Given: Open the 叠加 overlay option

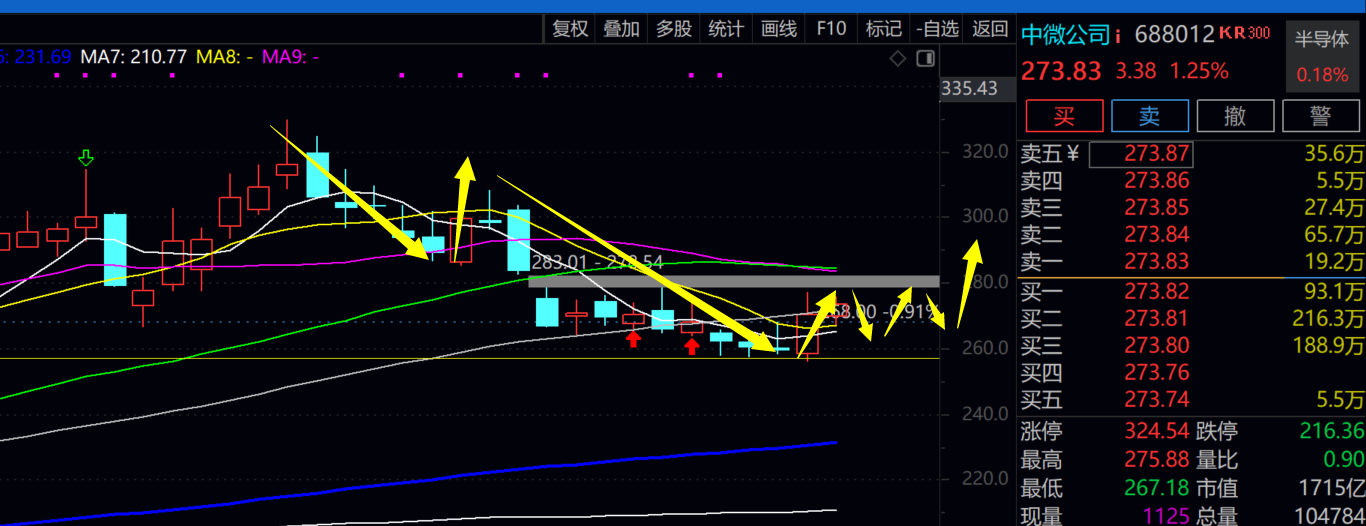Looking at the screenshot, I should coord(621,29).
